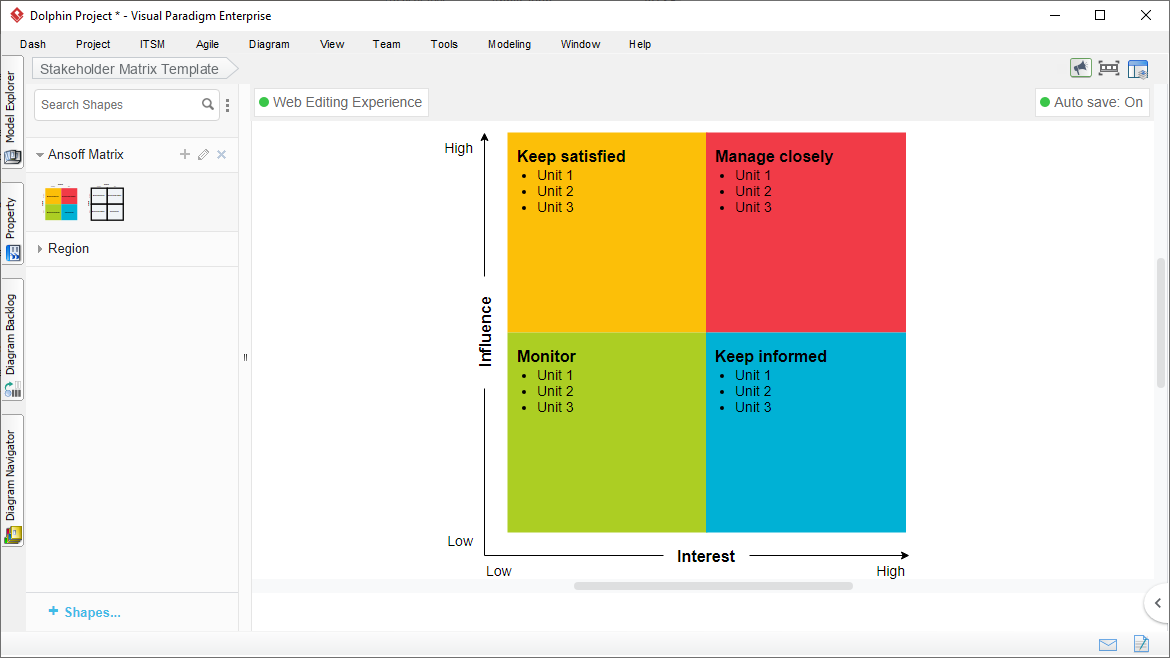Click the magnifier in Search Shapes field
The image size is (1170, 658).
(x=208, y=104)
